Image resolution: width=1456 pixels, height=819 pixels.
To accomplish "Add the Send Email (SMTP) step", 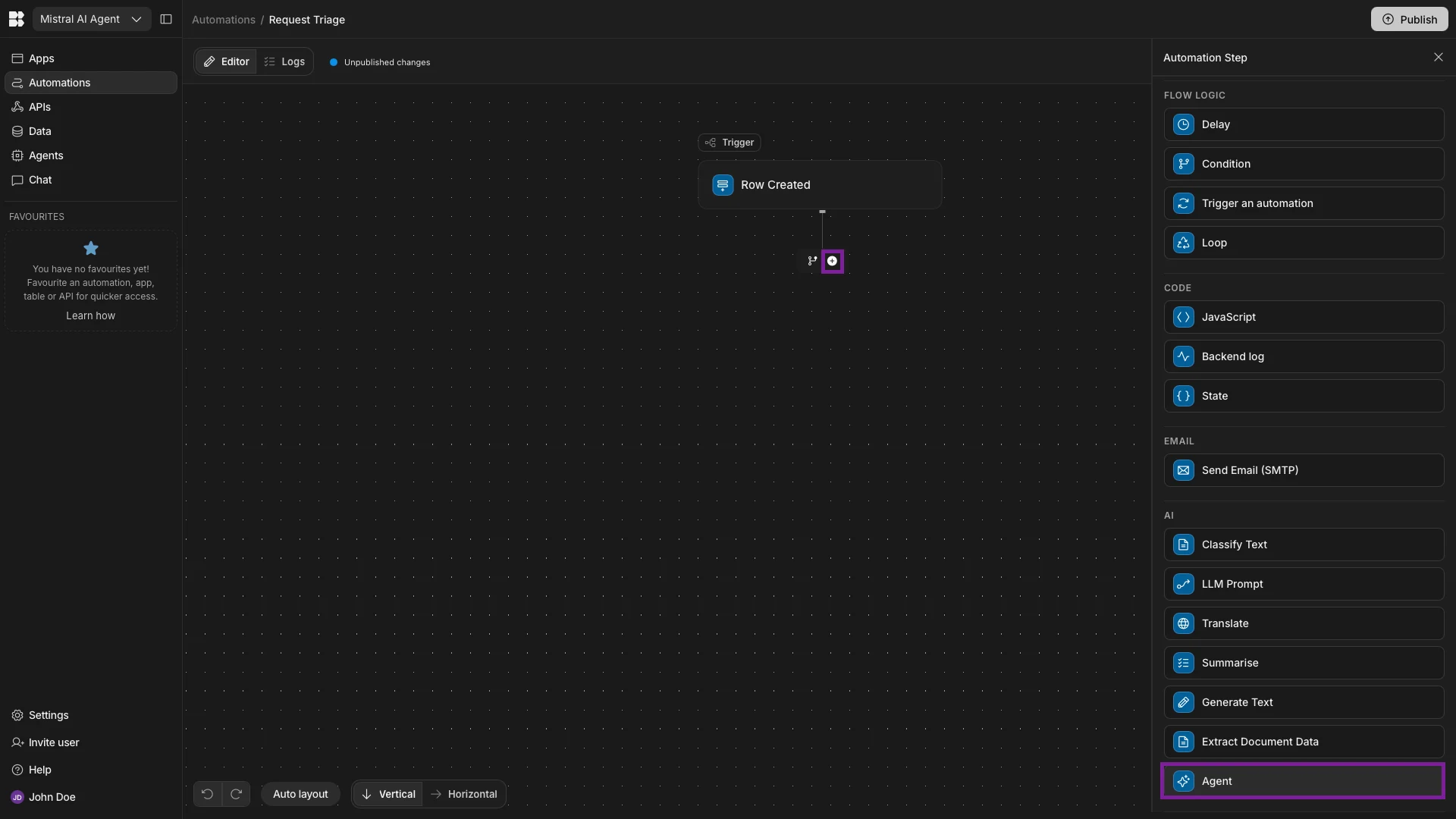I will coord(1303,470).
